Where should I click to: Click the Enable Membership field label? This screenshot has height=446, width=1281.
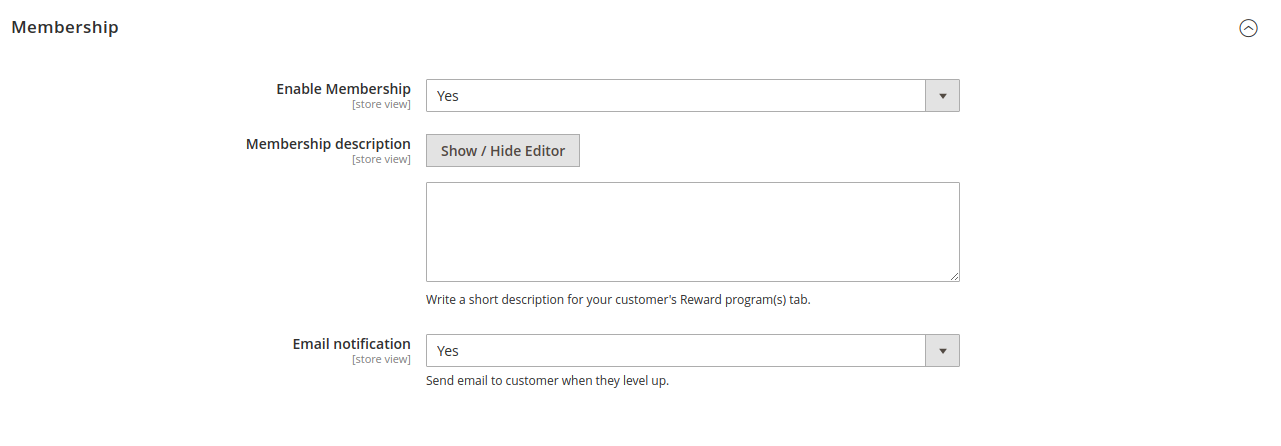[343, 89]
